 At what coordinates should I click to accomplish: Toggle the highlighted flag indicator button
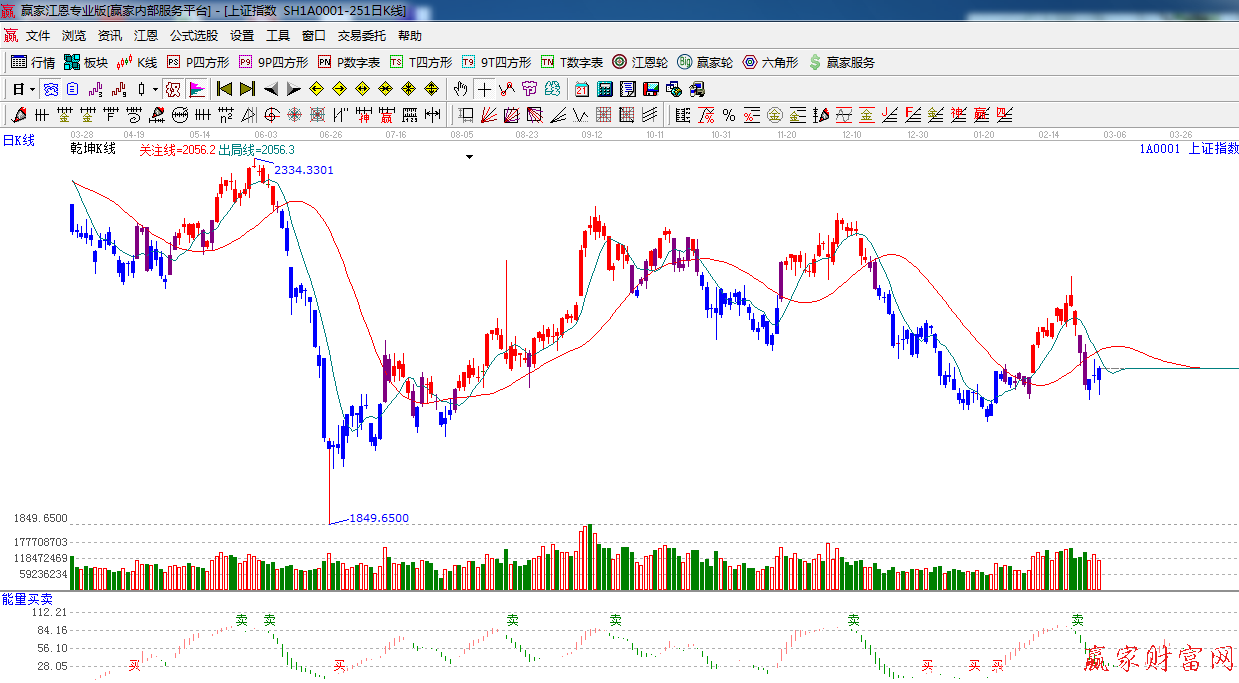197,89
